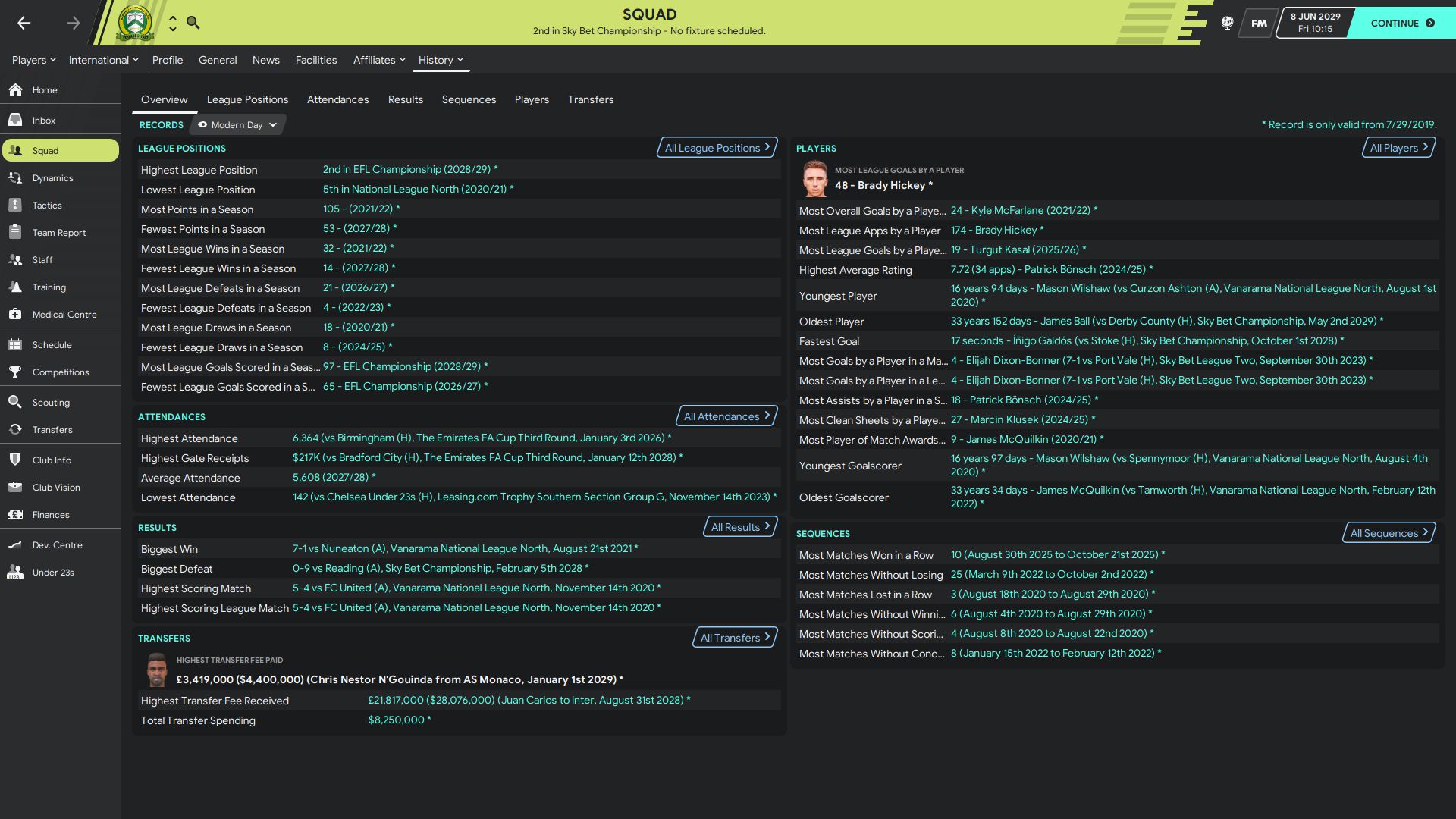The image size is (1456, 819).
Task: Open the Profile menu item
Action: click(x=168, y=60)
